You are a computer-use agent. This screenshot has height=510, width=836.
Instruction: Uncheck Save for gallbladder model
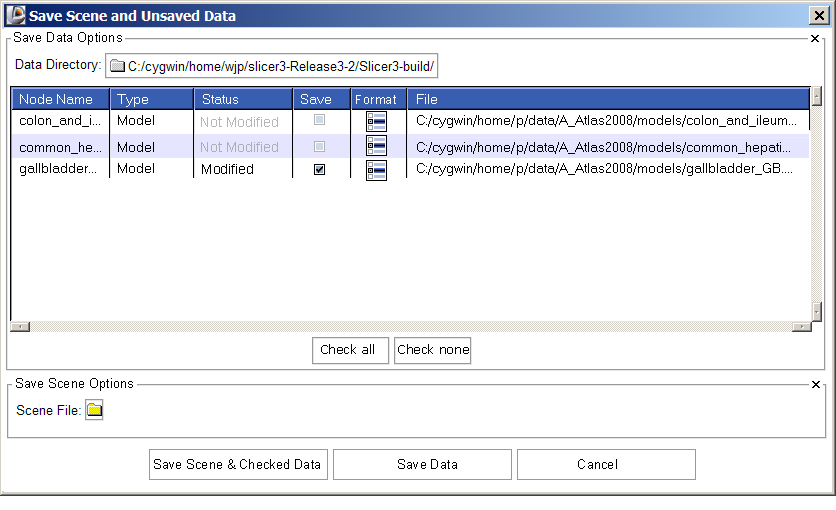[319, 170]
